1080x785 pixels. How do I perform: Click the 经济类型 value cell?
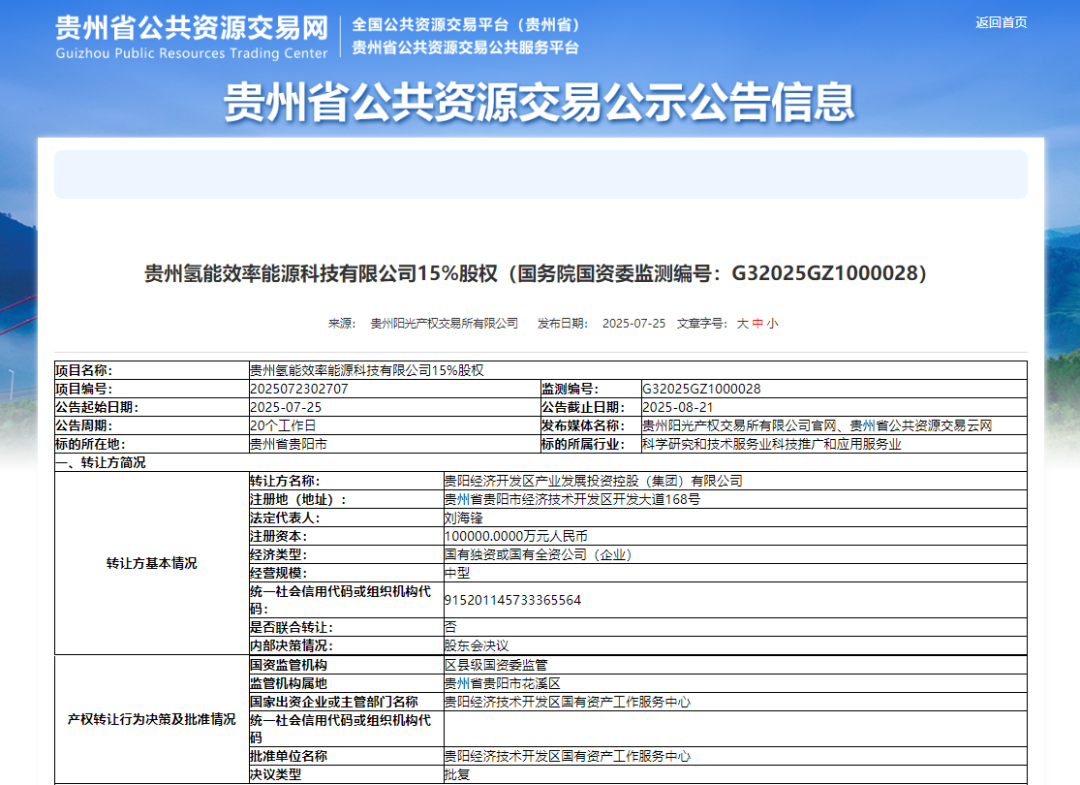pyautogui.click(x=735, y=555)
